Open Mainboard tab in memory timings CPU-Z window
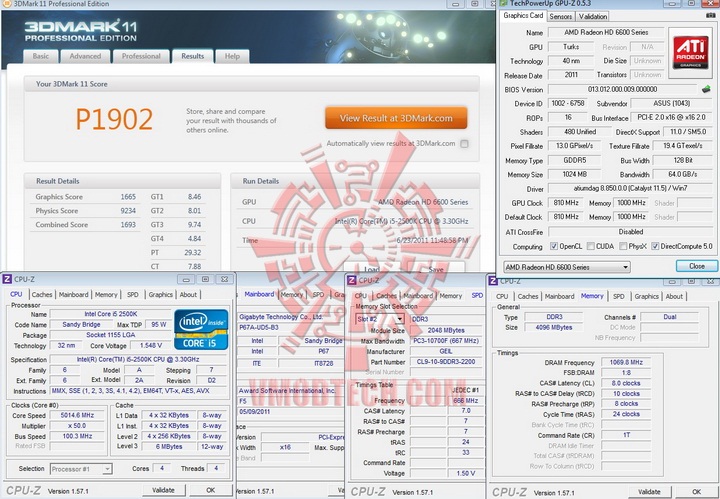The image size is (720, 499). coord(559,297)
